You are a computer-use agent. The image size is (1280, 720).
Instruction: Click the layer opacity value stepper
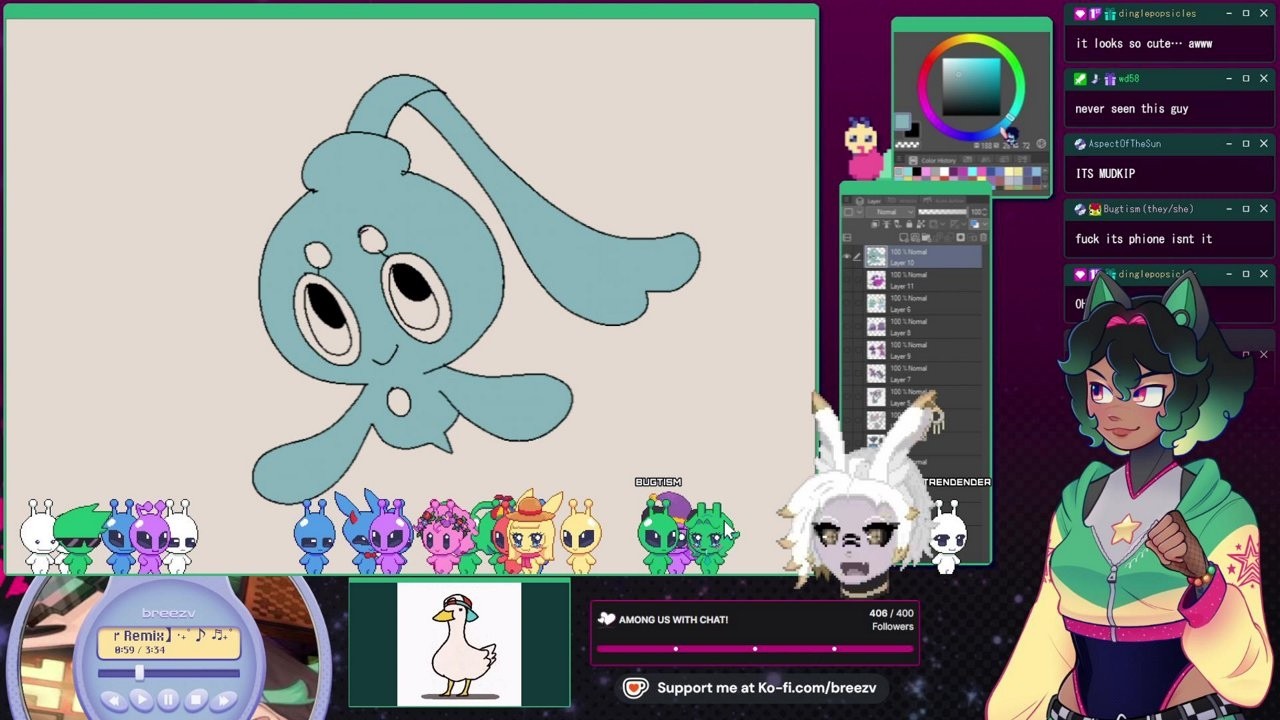(x=984, y=212)
